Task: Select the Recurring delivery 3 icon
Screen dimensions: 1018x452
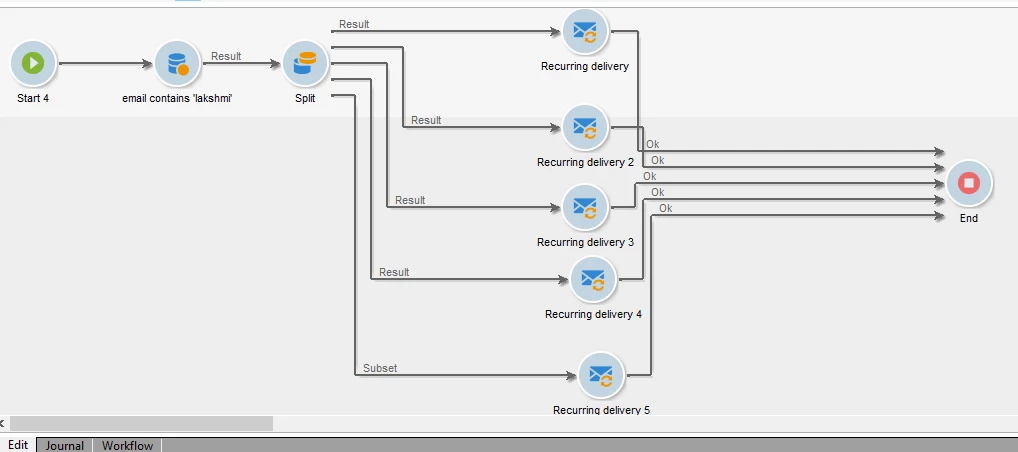Action: tap(585, 207)
